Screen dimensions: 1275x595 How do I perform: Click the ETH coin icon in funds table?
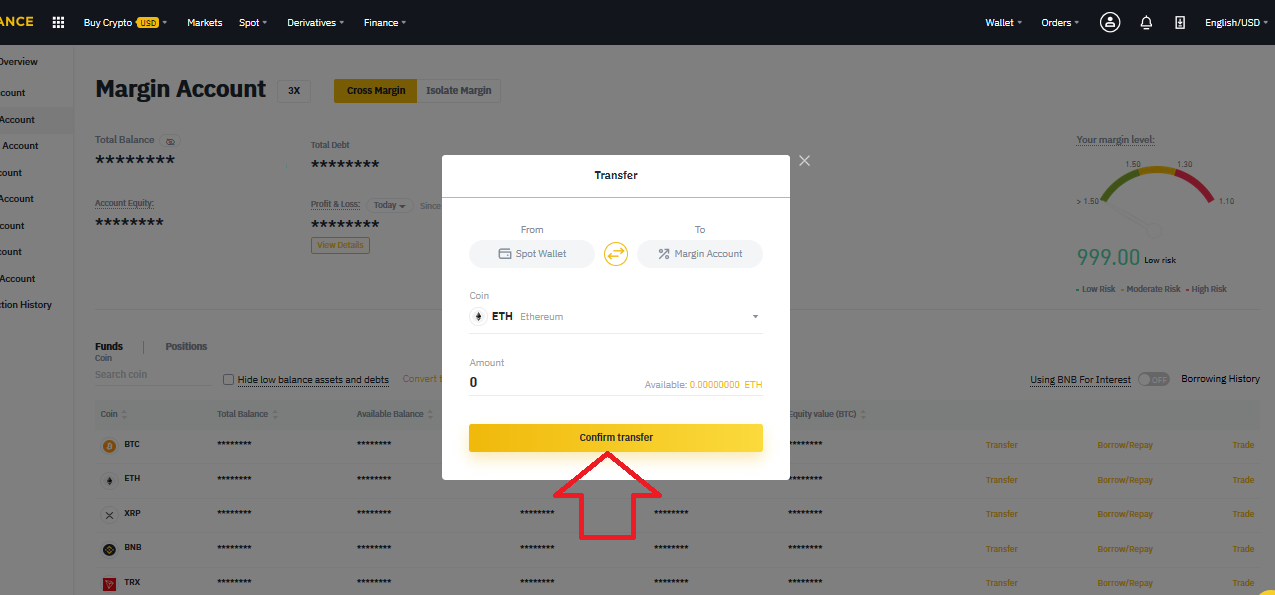(x=110, y=480)
